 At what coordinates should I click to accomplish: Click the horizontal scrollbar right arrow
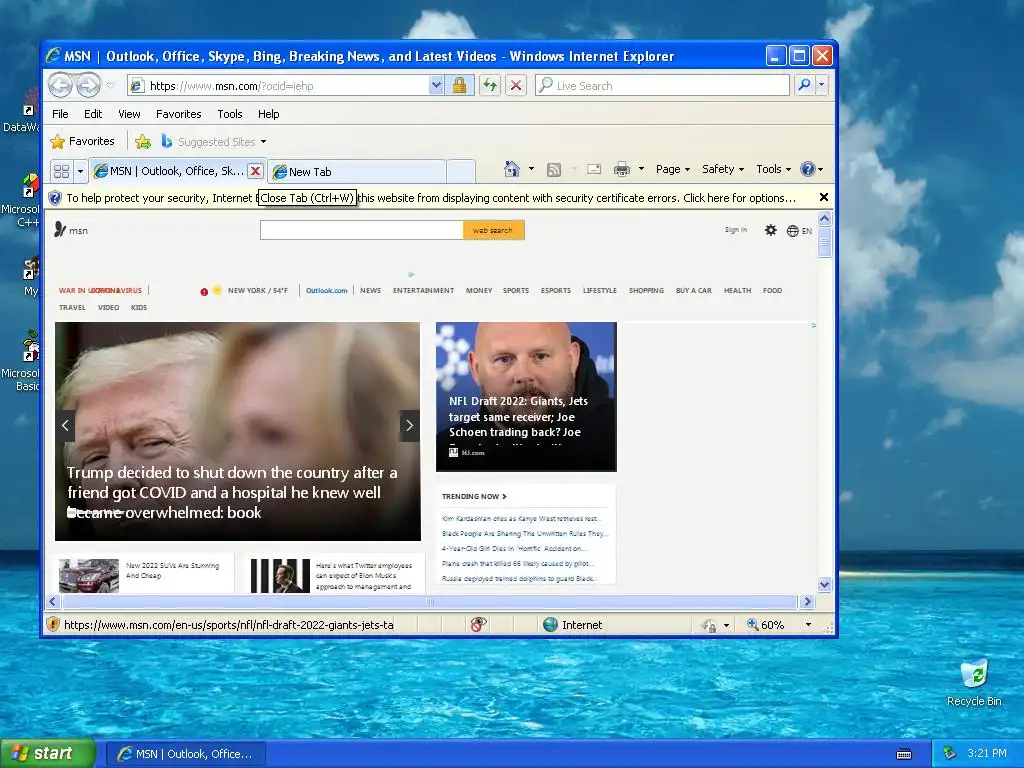807,601
